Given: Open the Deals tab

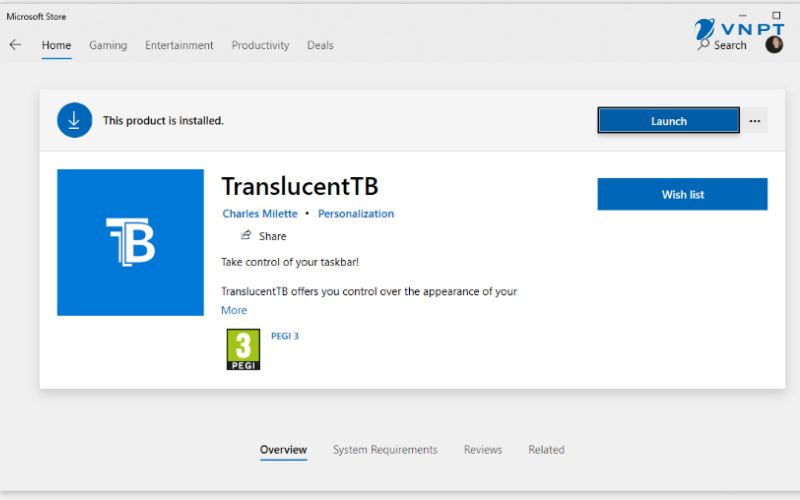Looking at the screenshot, I should click(x=320, y=45).
